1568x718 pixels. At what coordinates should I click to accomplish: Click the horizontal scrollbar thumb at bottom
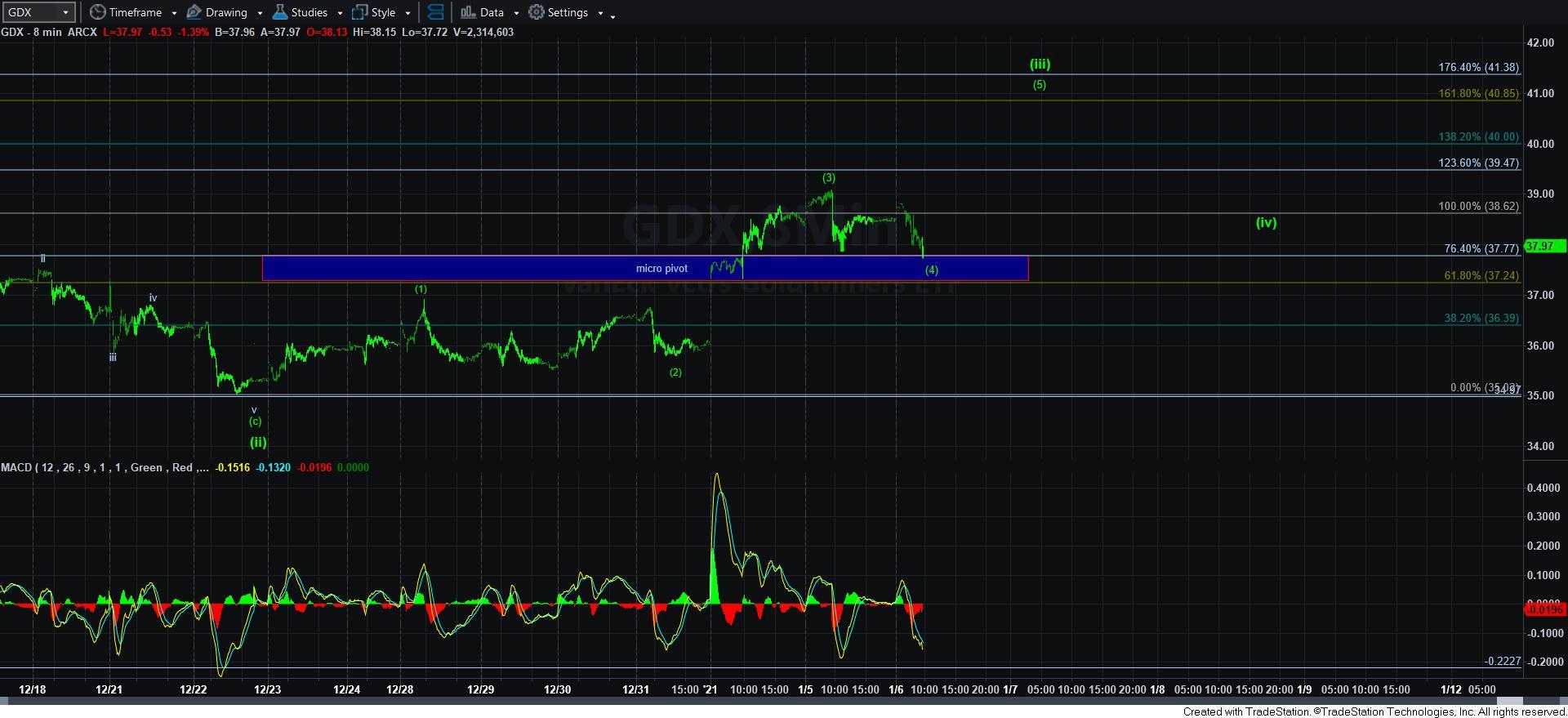tap(1510, 701)
